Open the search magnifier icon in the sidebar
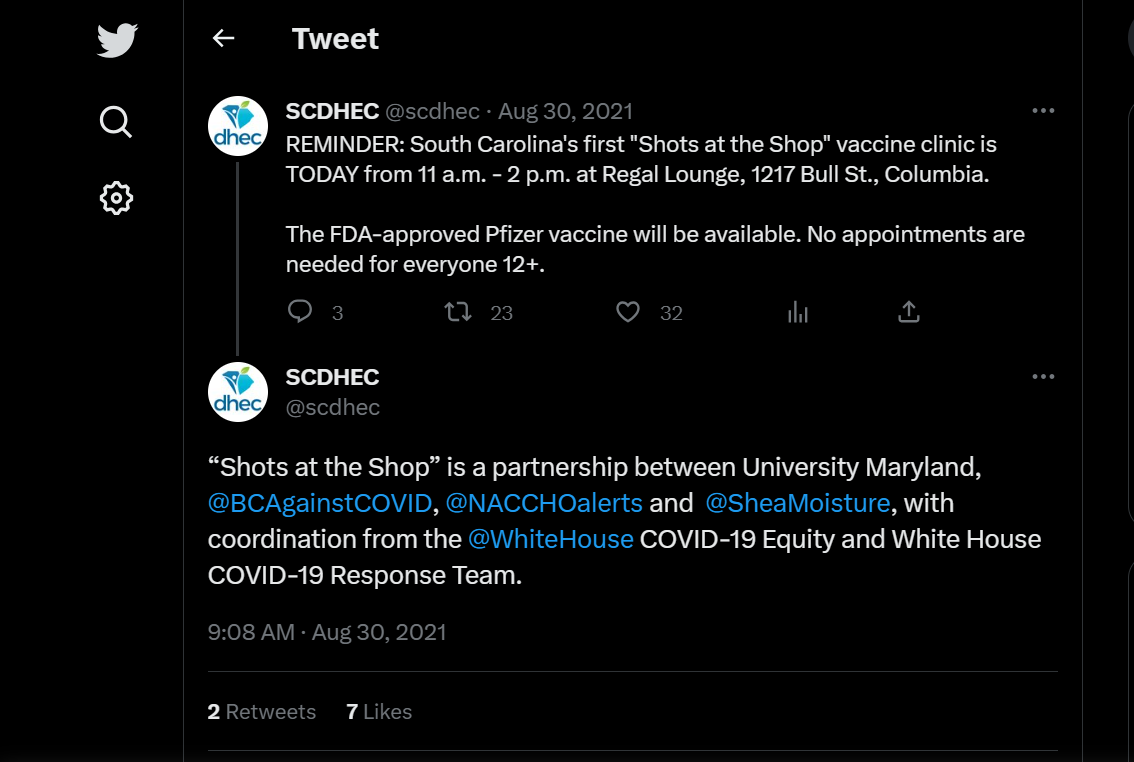1134x762 pixels. click(116, 121)
